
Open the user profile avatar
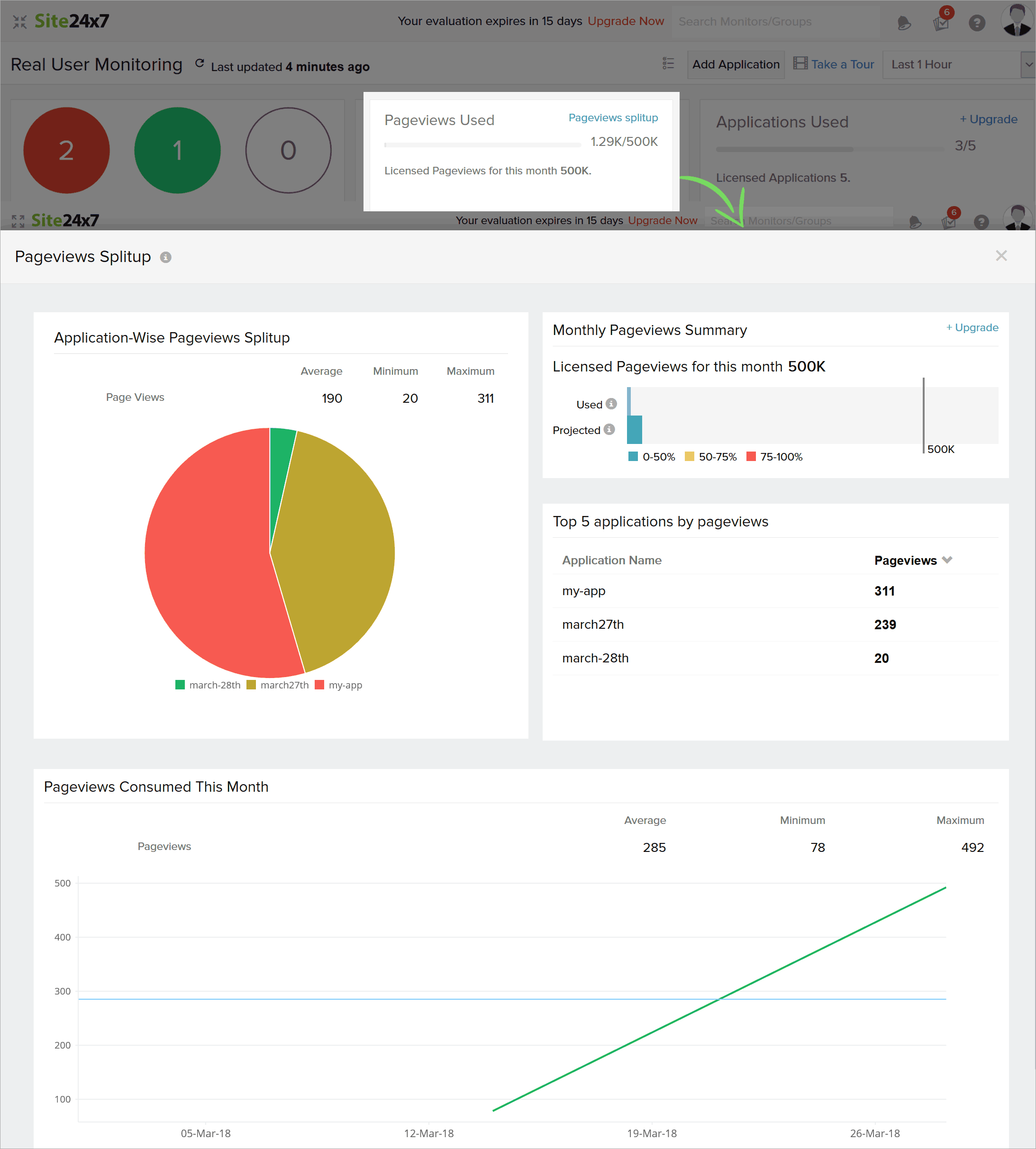tap(1017, 20)
